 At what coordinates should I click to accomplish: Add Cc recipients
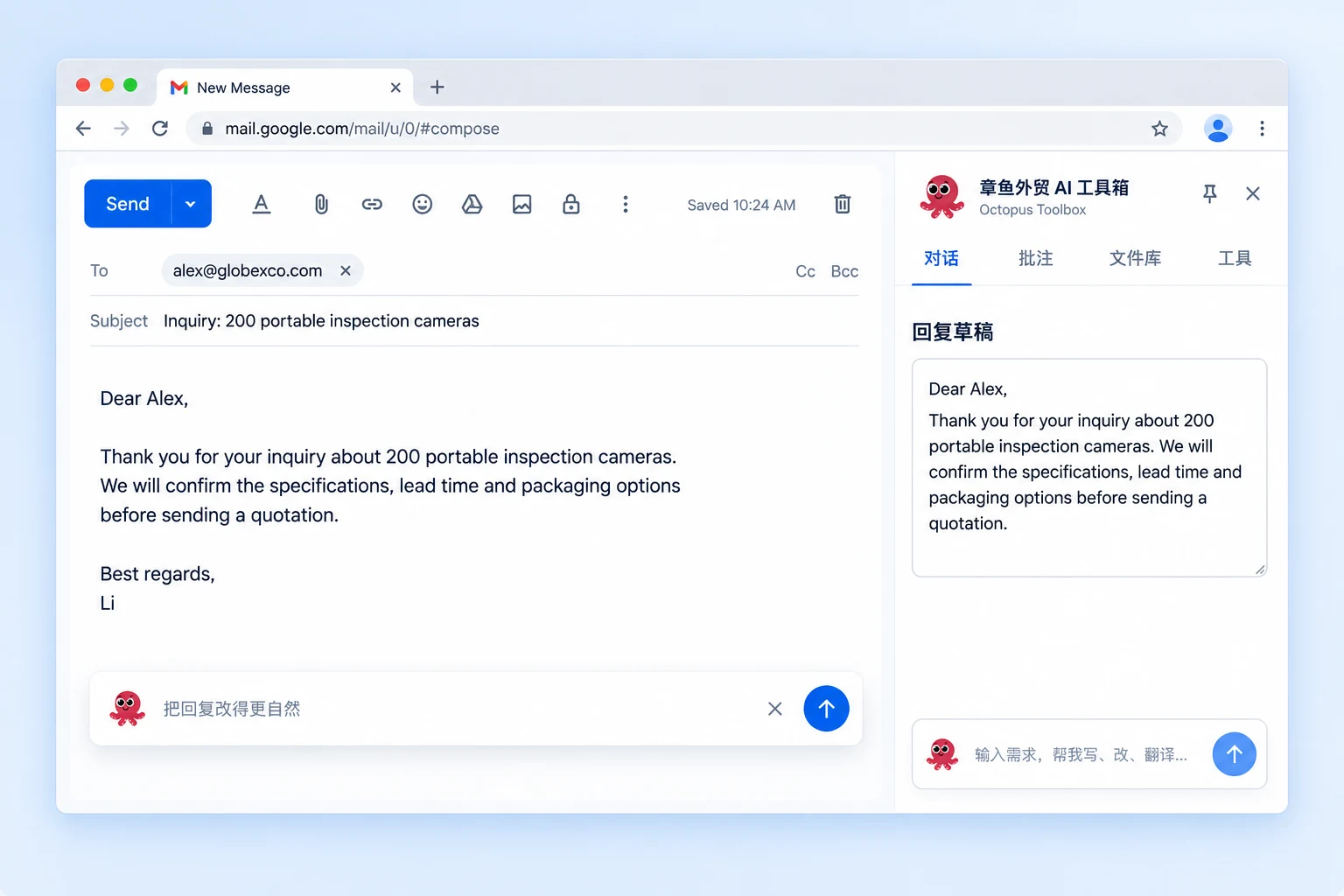tap(805, 271)
